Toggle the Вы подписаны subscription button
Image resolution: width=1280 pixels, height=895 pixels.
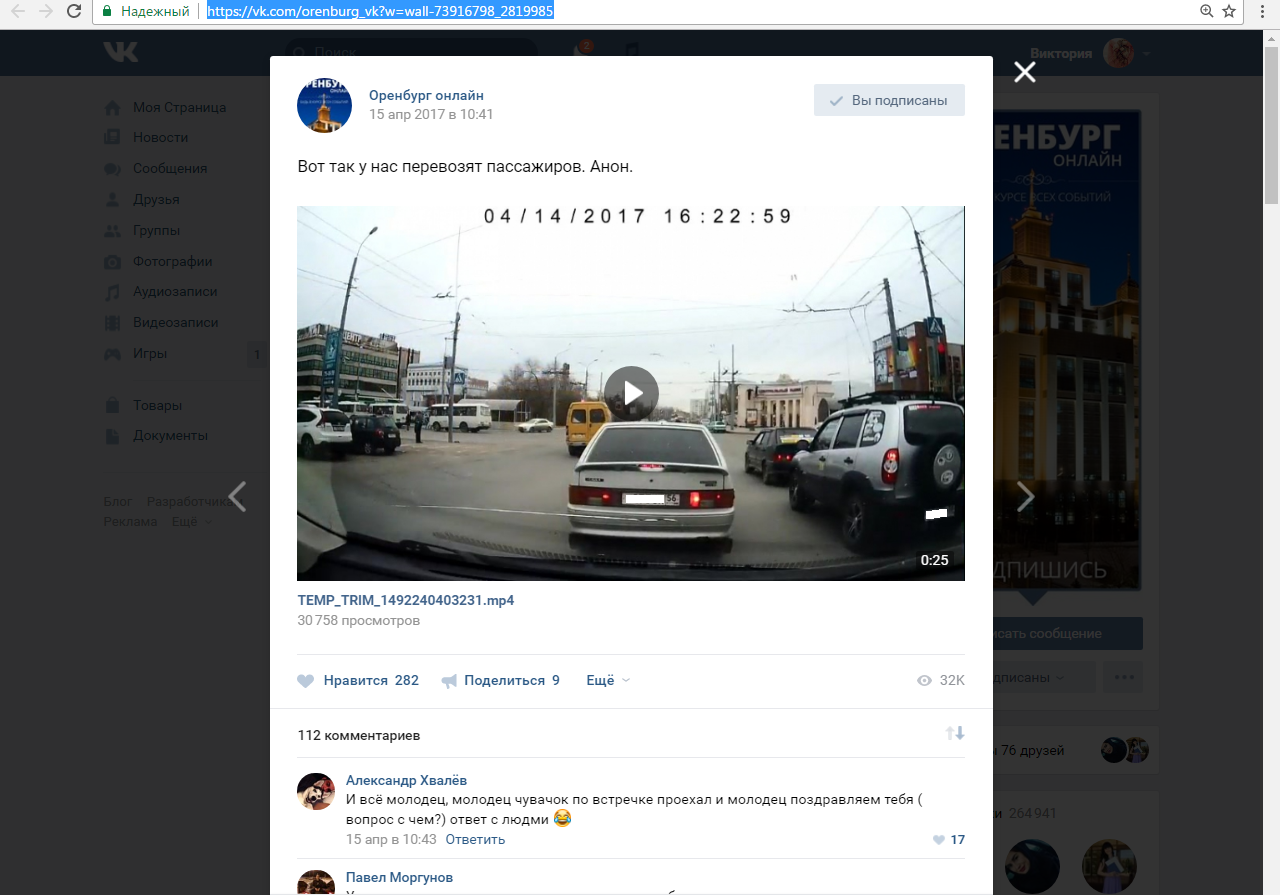pos(889,100)
